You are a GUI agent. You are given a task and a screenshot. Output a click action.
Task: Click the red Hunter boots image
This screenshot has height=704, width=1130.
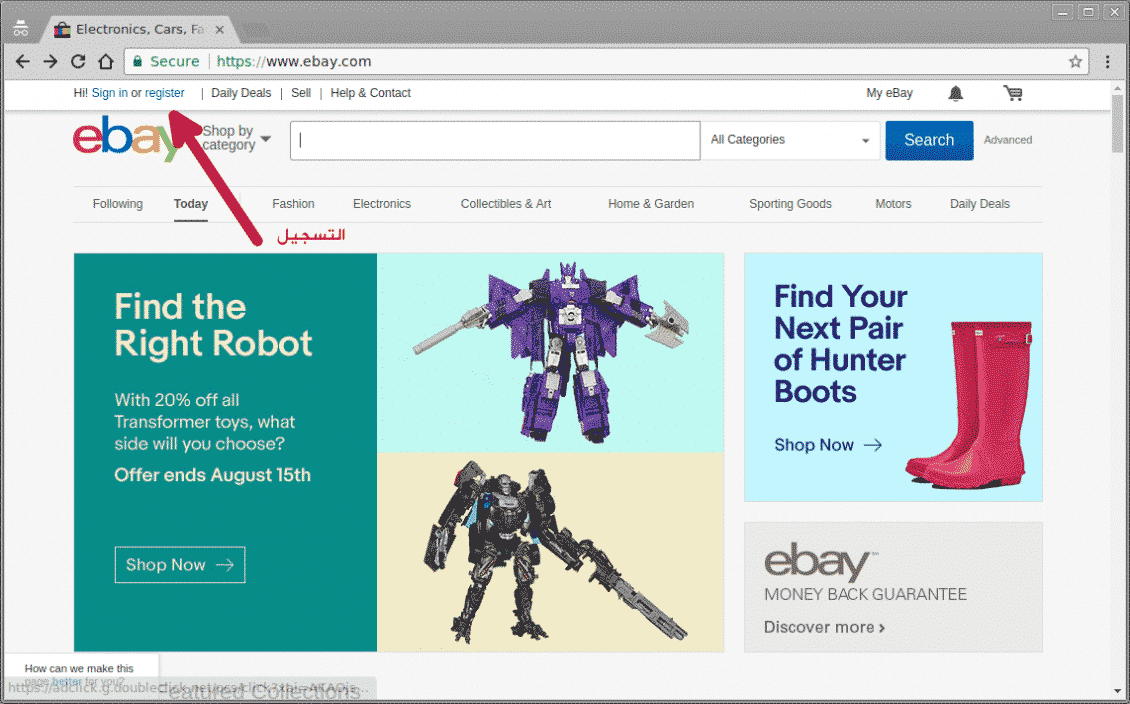969,405
